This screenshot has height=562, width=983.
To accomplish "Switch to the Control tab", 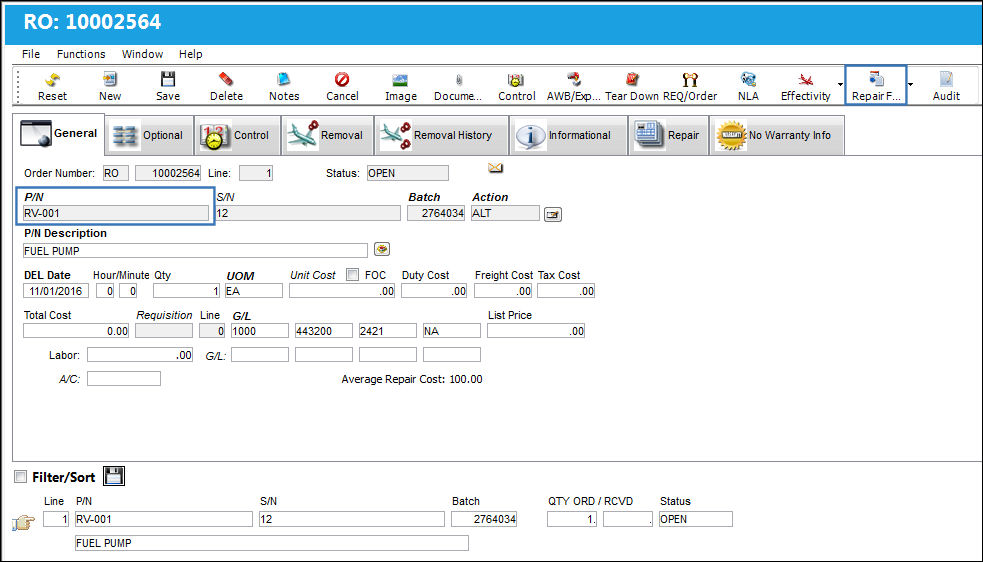I will (x=237, y=135).
